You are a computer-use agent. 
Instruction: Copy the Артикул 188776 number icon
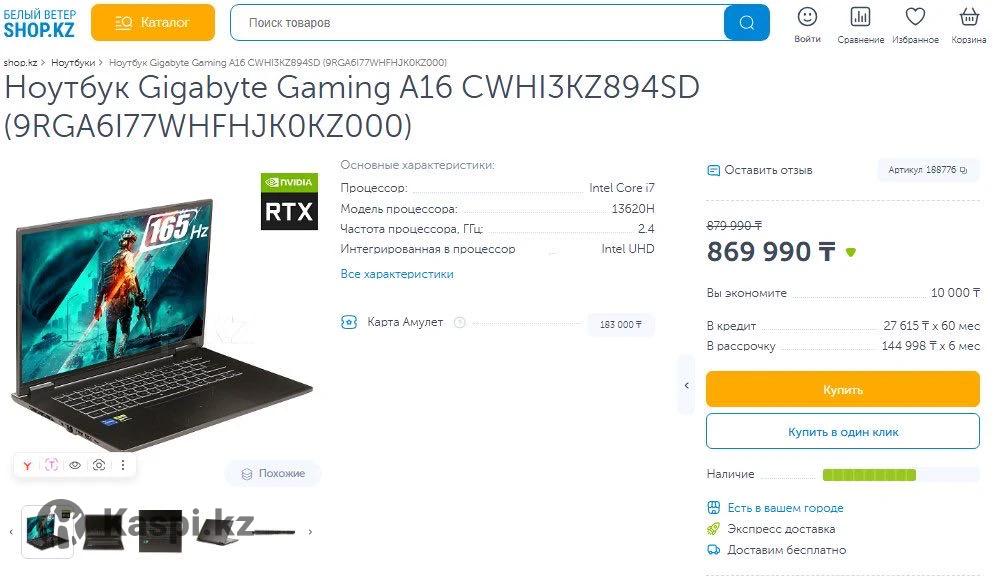tap(963, 170)
